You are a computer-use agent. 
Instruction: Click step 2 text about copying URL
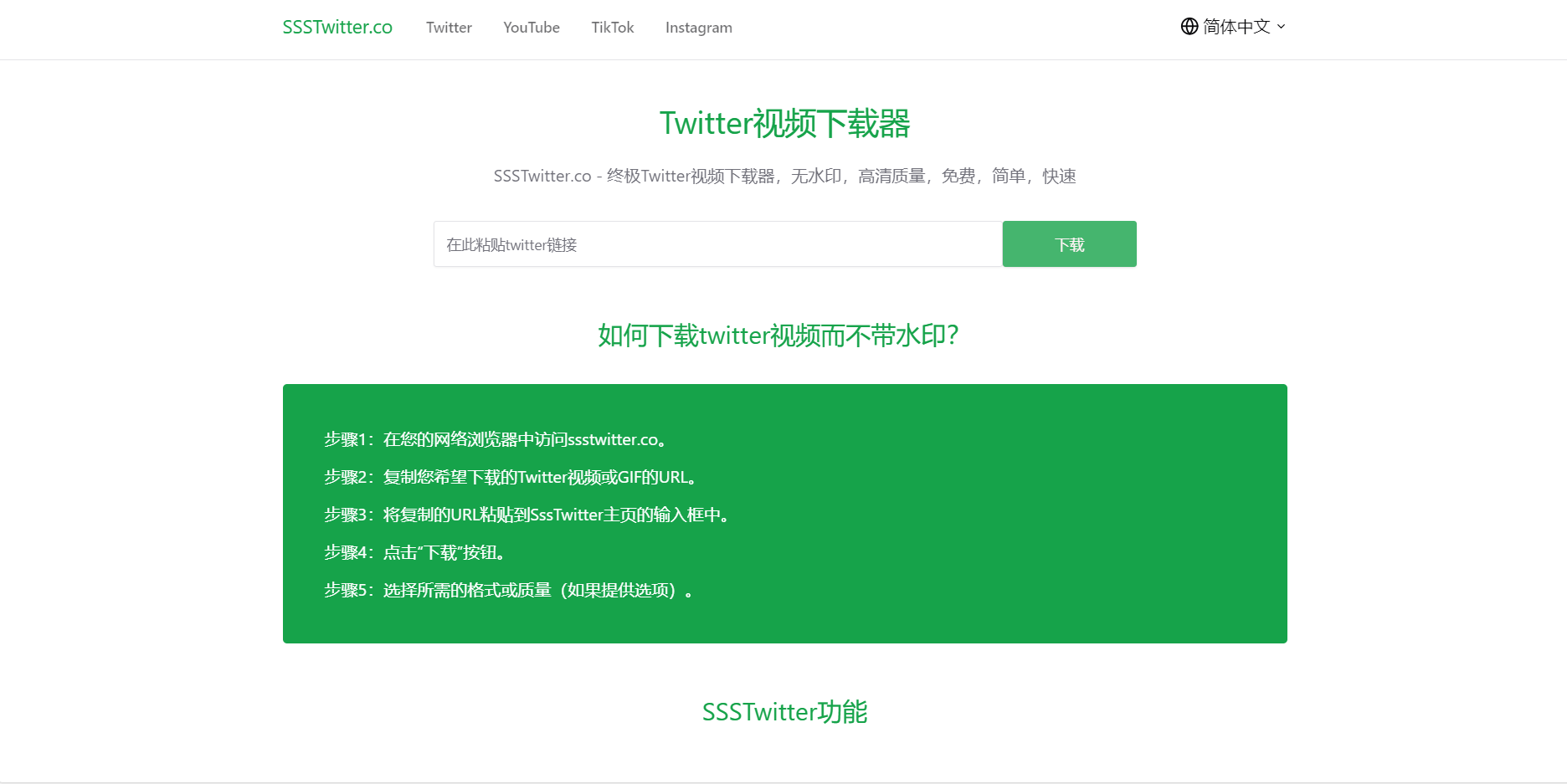pos(511,477)
